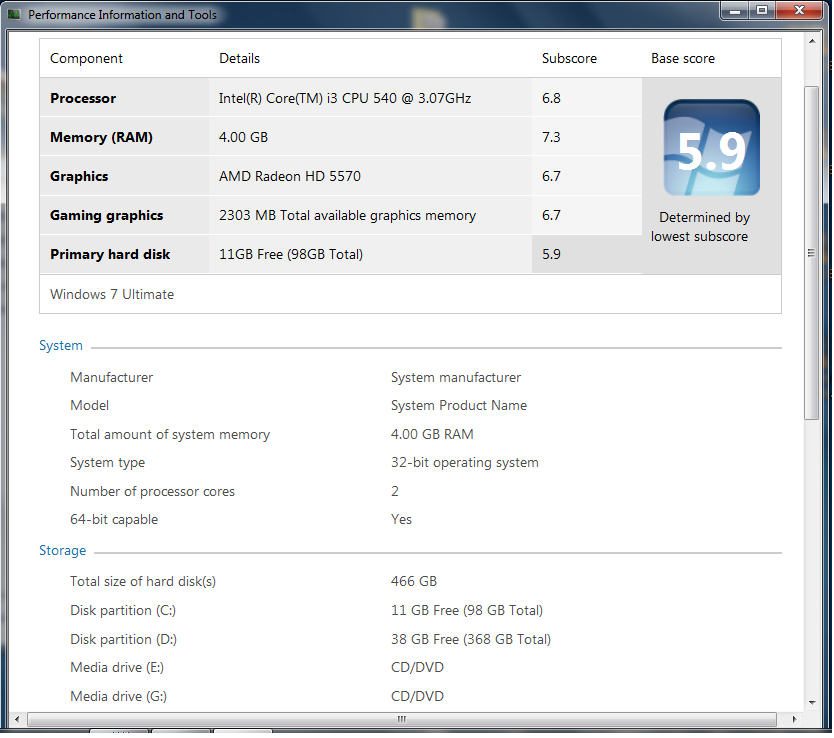Screen dimensions: 834x738
Task: Click the vertical scrollbar down arrow
Action: click(812, 702)
